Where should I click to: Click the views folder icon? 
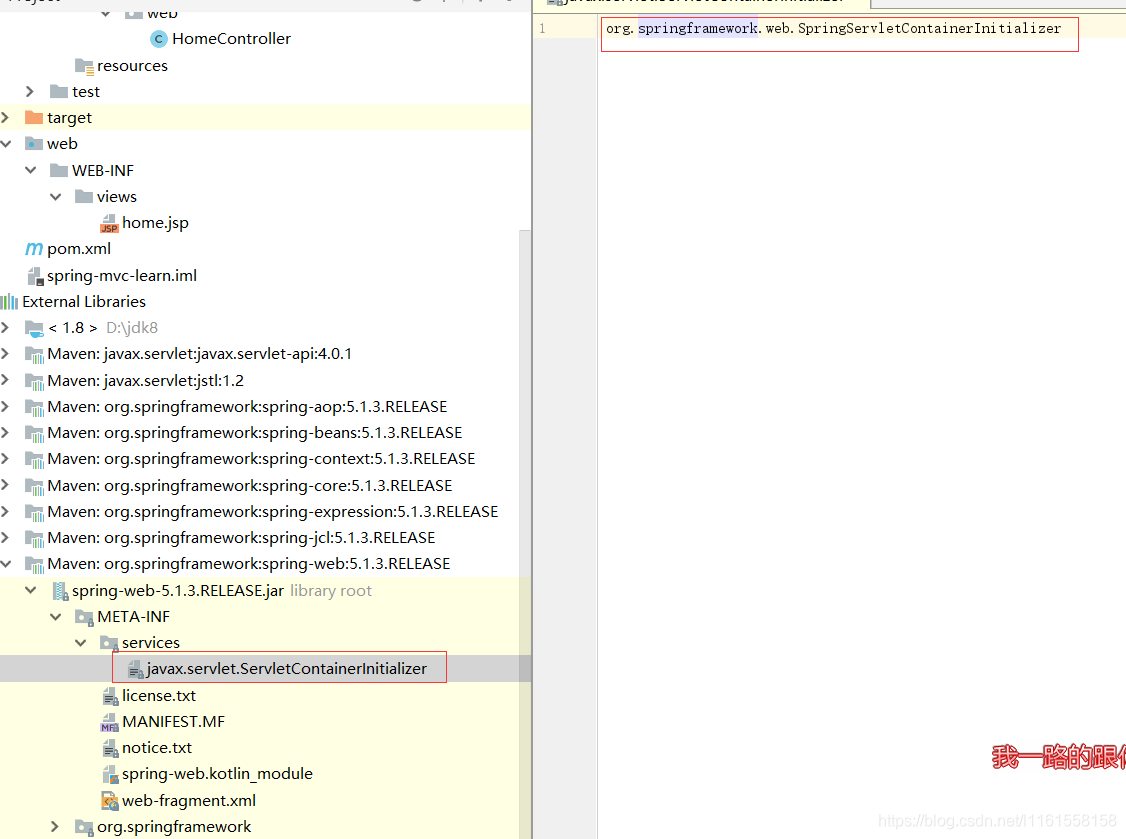[x=84, y=196]
